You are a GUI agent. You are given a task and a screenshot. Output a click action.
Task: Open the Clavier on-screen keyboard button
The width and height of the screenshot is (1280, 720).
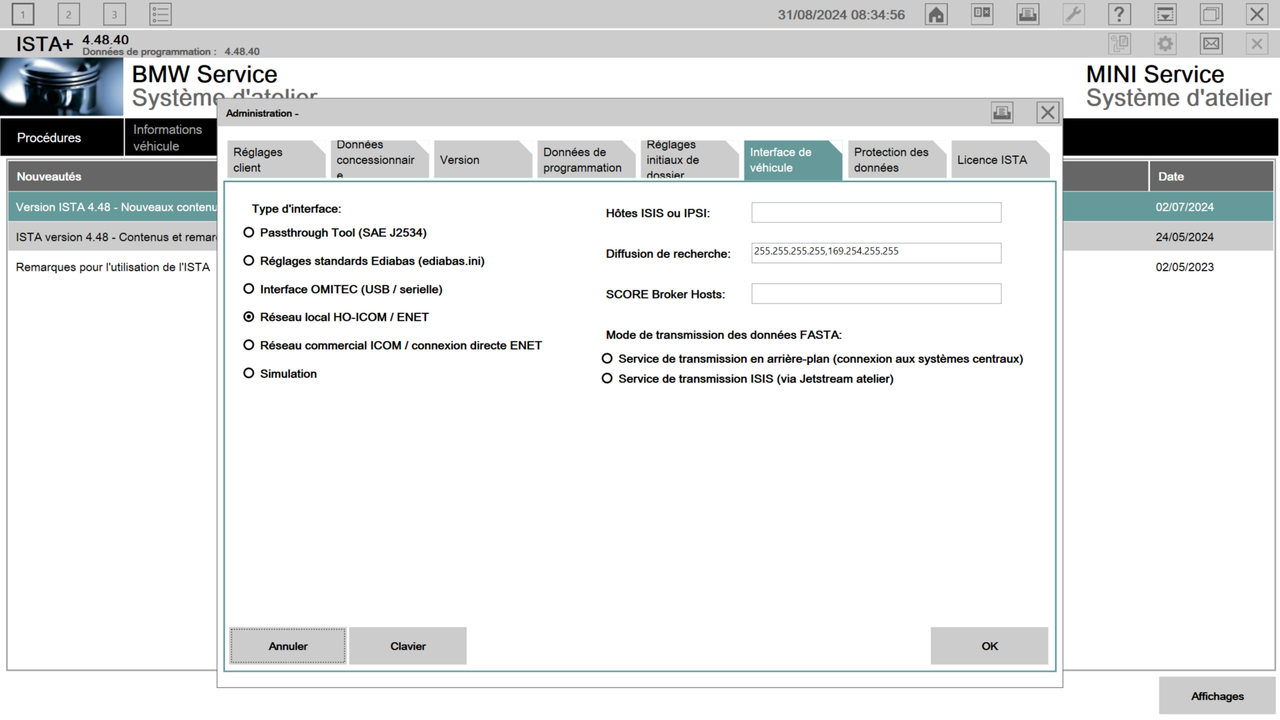(x=408, y=646)
